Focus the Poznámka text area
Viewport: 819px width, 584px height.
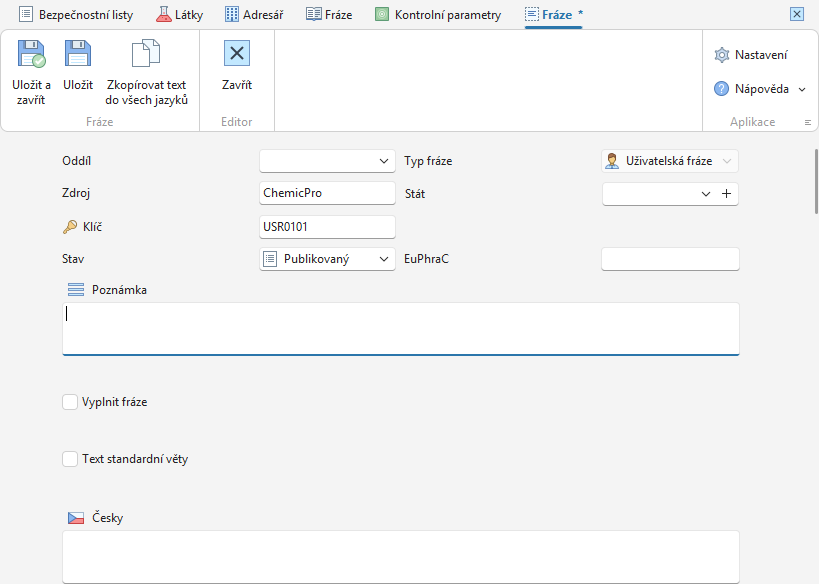click(401, 329)
